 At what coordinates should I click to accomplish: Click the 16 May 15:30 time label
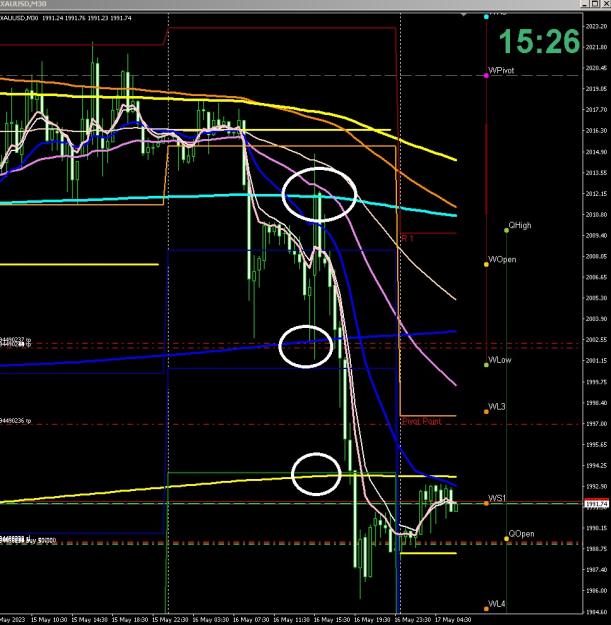point(332,620)
